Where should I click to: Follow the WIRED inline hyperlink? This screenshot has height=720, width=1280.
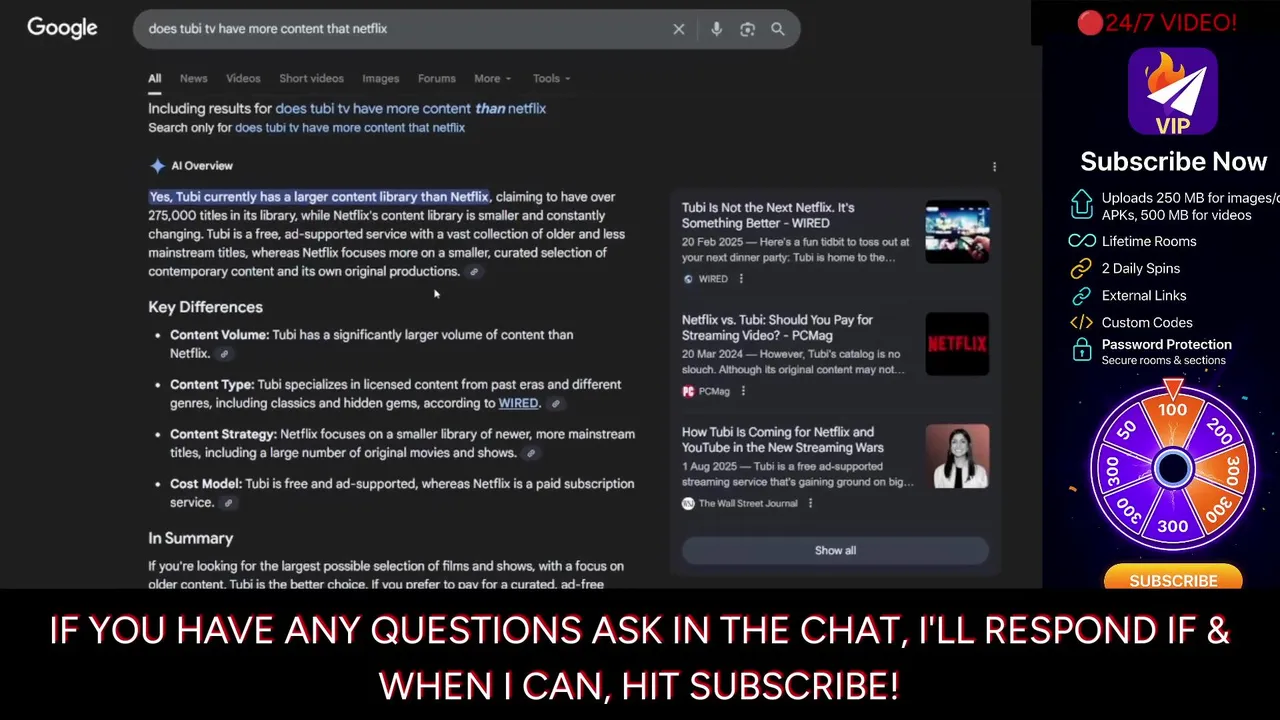pyautogui.click(x=518, y=403)
